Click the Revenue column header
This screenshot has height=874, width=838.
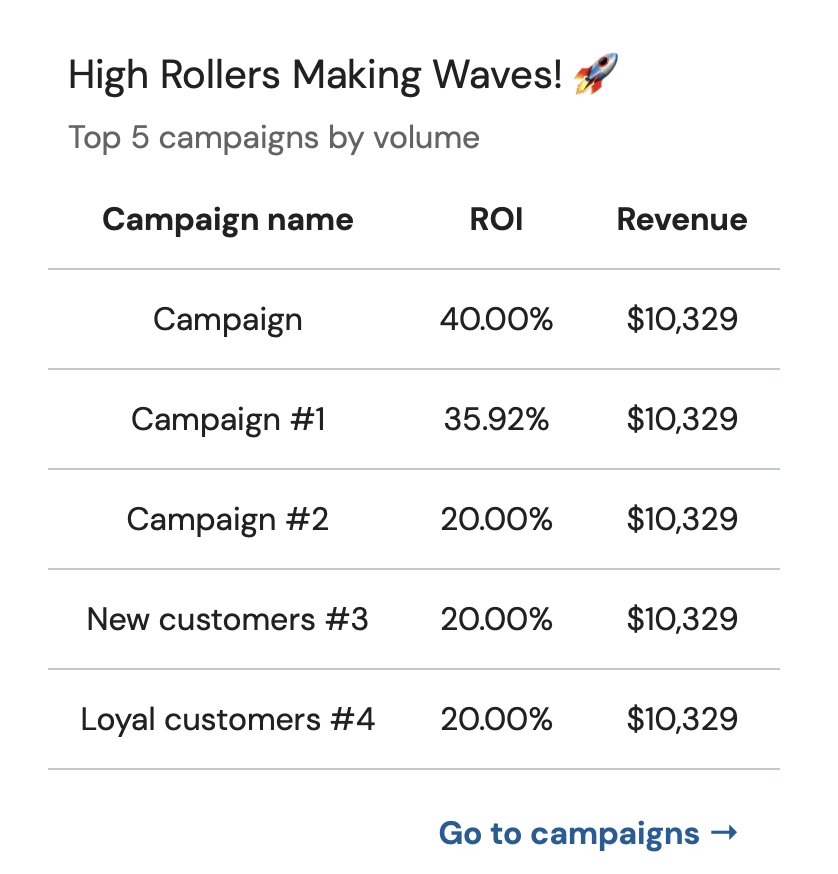point(682,219)
